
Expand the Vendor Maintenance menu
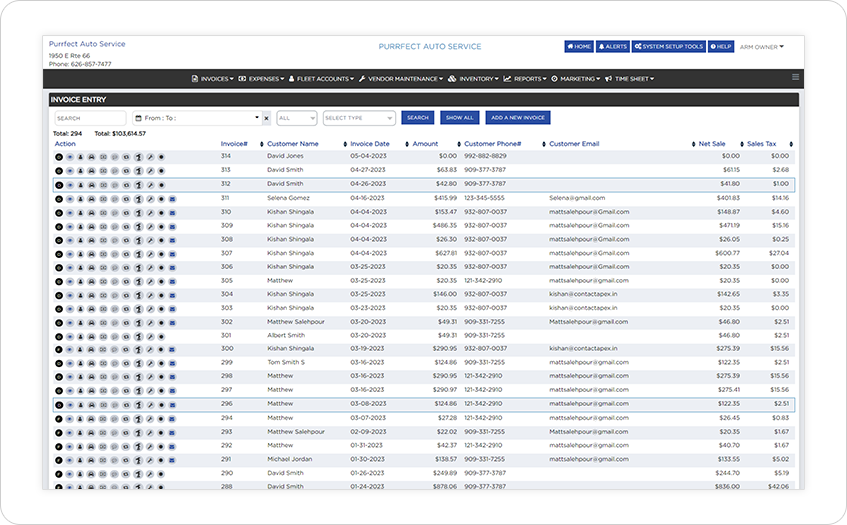pyautogui.click(x=401, y=79)
